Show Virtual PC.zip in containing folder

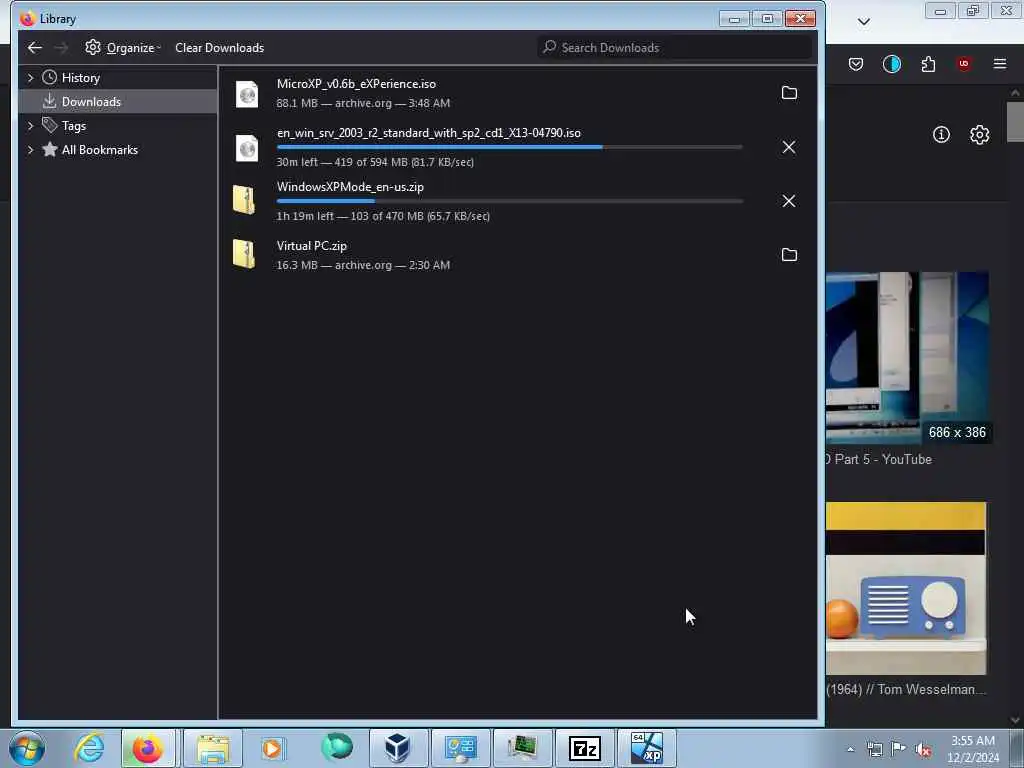click(789, 255)
